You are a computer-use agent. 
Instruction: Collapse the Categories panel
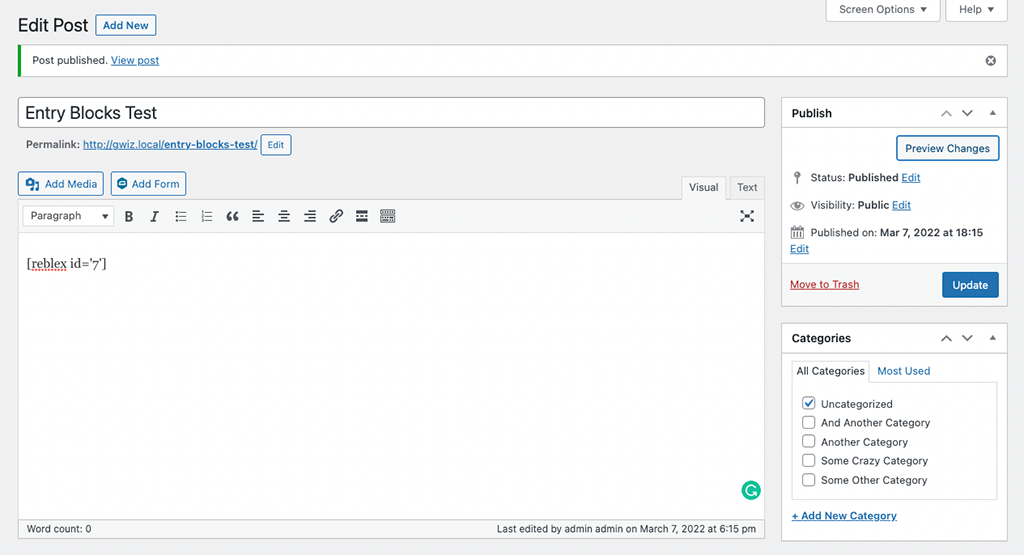(993, 338)
